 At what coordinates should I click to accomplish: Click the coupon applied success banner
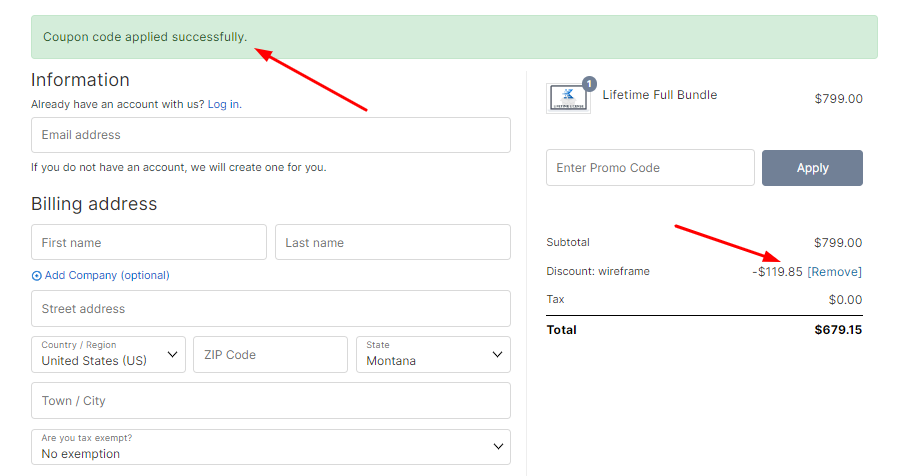(454, 37)
